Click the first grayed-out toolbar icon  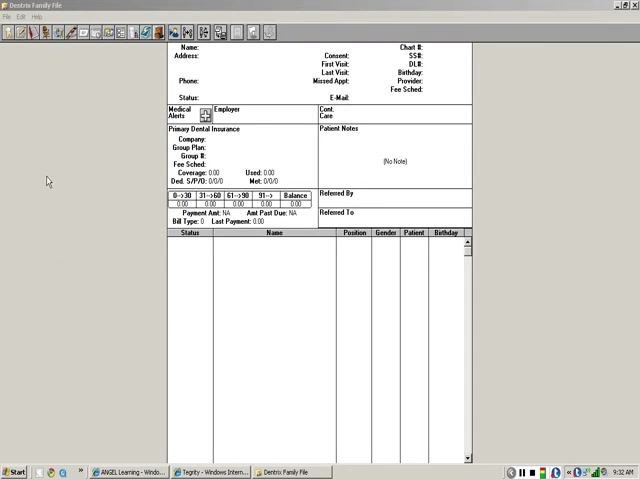pyautogui.click(x=237, y=32)
